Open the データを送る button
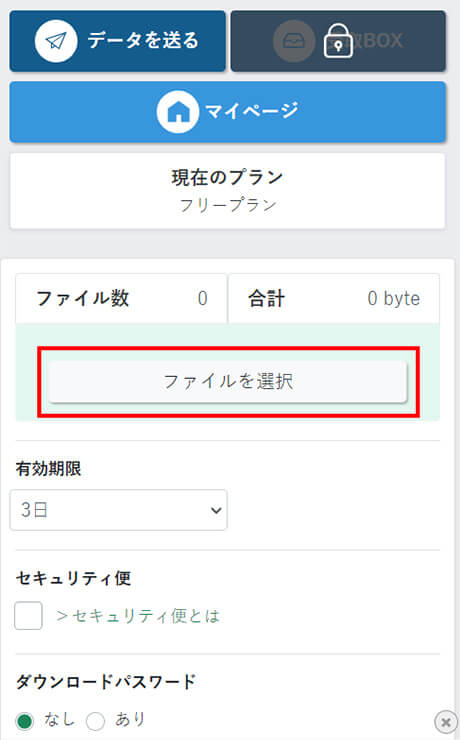Viewport: 460px width, 740px height. pyautogui.click(x=117, y=42)
